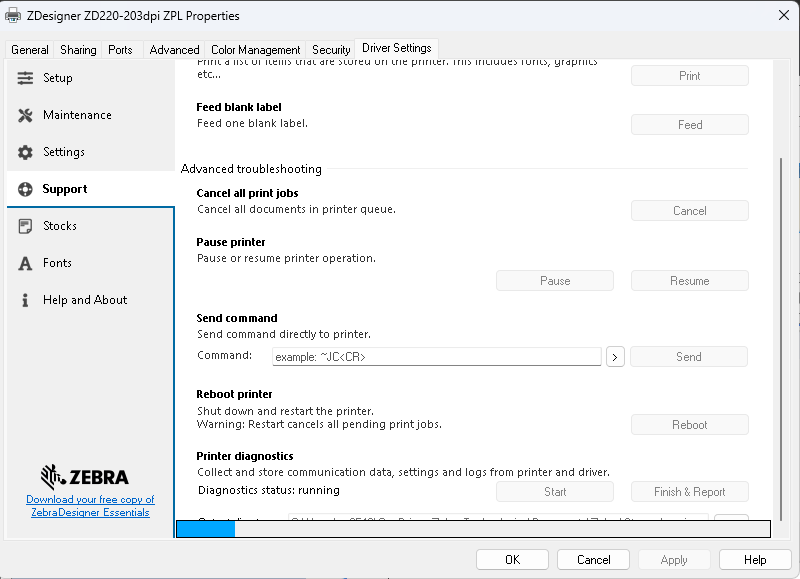Switch to the Color Management tab
The height and width of the screenshot is (579, 800).
(x=255, y=48)
